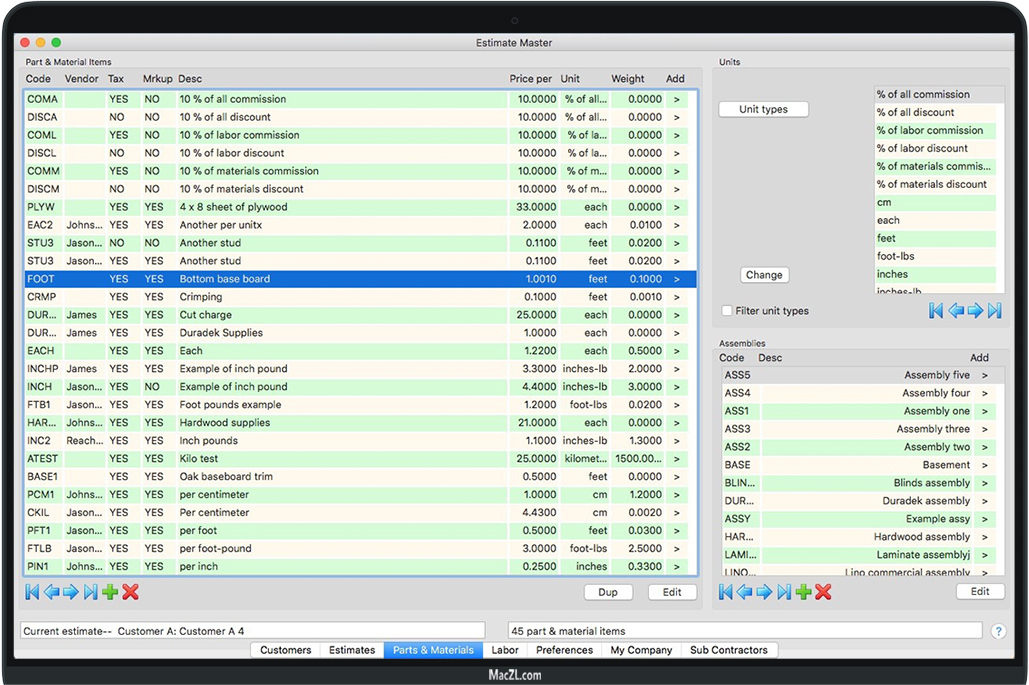Screen dimensions: 1029x685
Task: Click add arrow for Assembly five
Action: click(x=984, y=375)
